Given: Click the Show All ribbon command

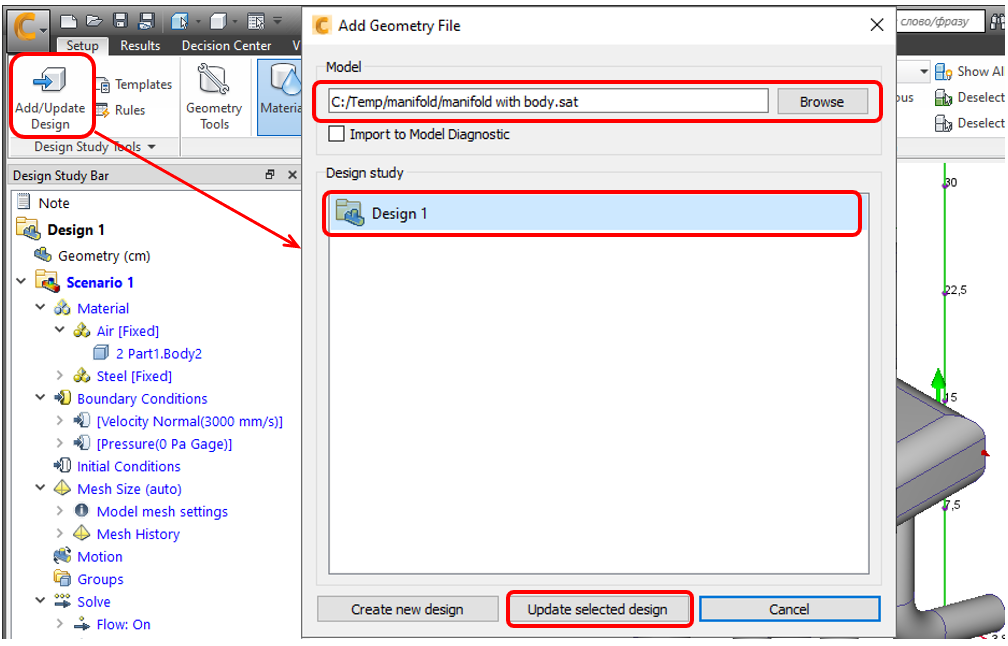Looking at the screenshot, I should 969,71.
